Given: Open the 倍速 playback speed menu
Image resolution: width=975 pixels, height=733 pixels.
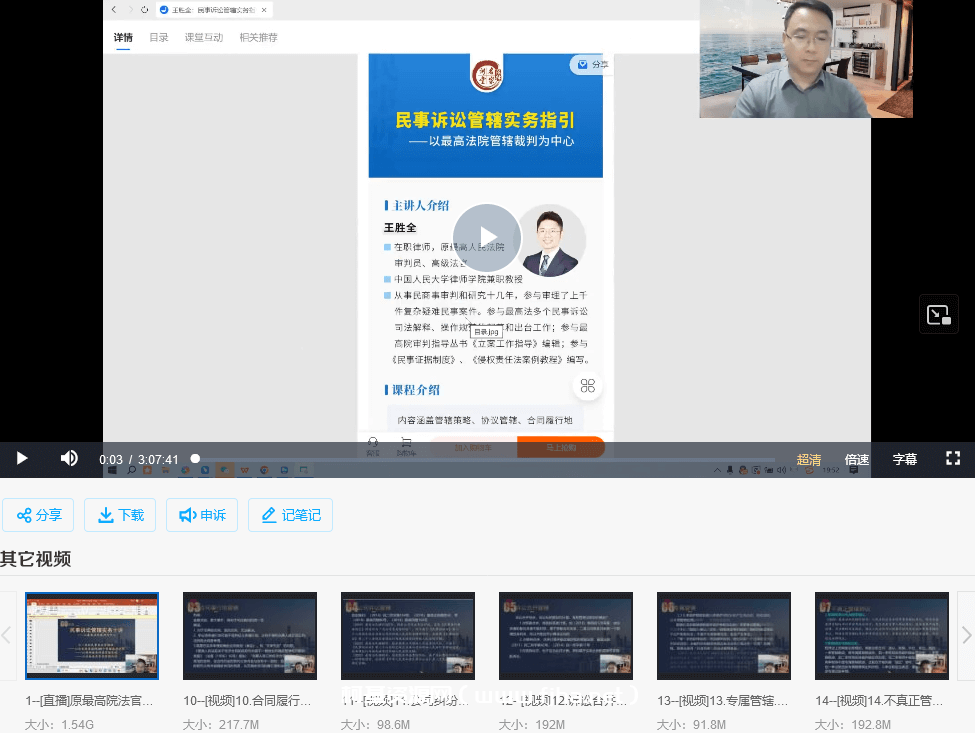Looking at the screenshot, I should coord(856,459).
